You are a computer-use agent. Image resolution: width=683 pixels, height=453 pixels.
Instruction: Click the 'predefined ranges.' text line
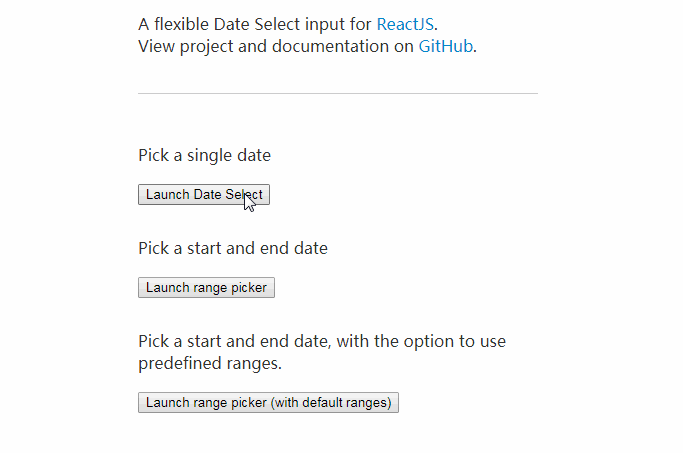click(x=210, y=364)
